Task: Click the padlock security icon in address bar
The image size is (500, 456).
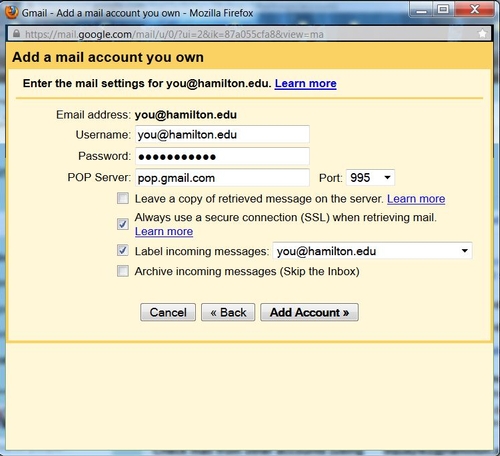Action: pos(16,34)
